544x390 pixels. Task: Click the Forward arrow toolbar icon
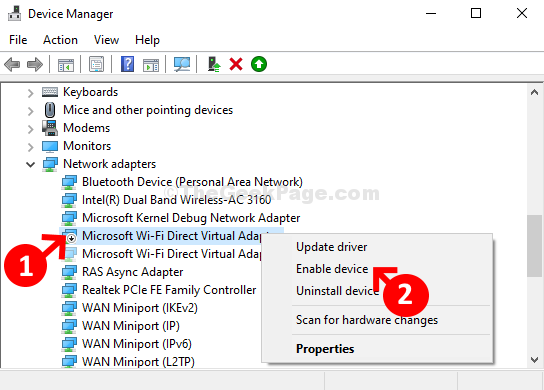[x=35, y=65]
